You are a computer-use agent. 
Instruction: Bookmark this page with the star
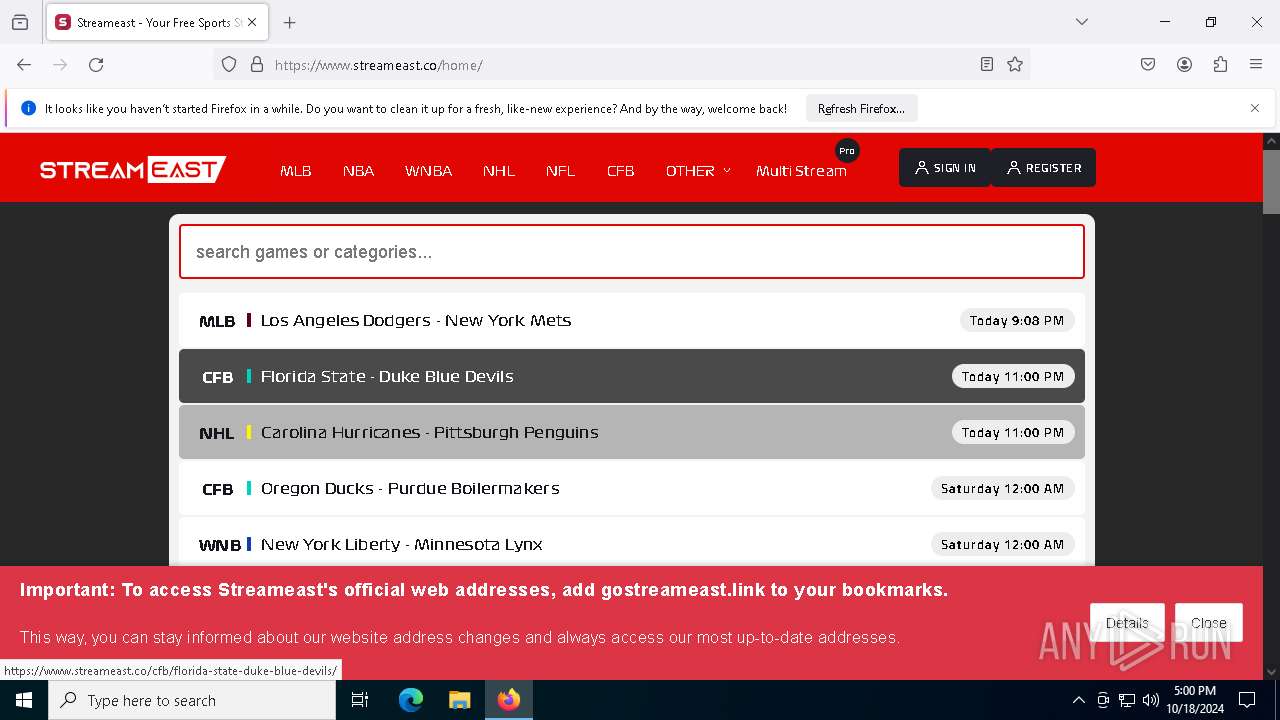pyautogui.click(x=1015, y=65)
